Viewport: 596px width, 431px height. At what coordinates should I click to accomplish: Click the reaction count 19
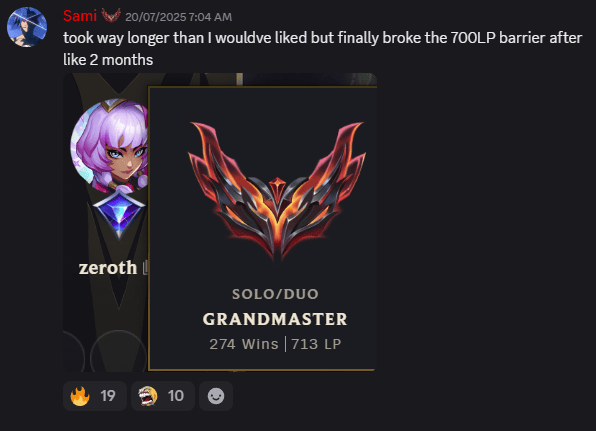click(x=108, y=396)
